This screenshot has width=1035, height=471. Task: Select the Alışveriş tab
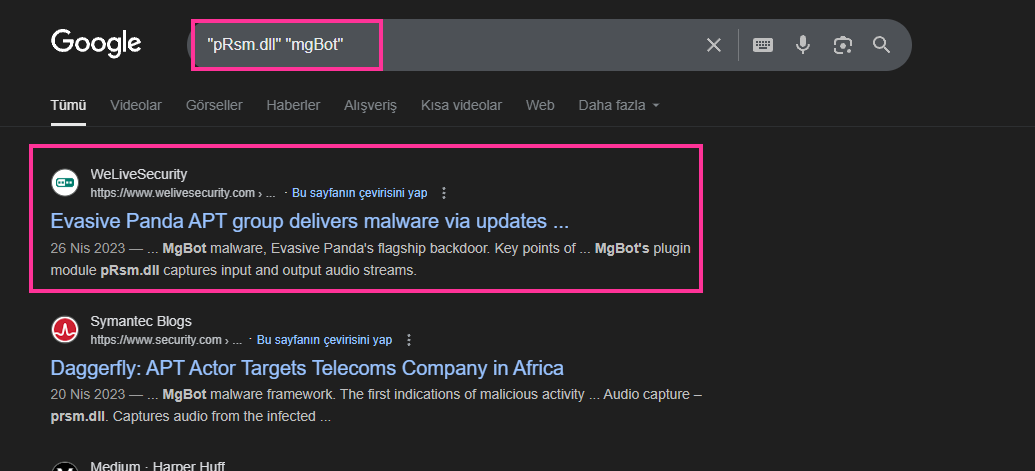coord(370,106)
